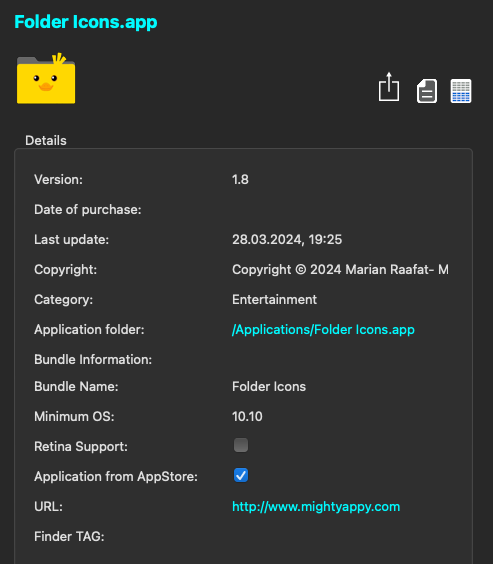The image size is (493, 564).
Task: Toggle the Retina Support checkbox
Action: 241,445
